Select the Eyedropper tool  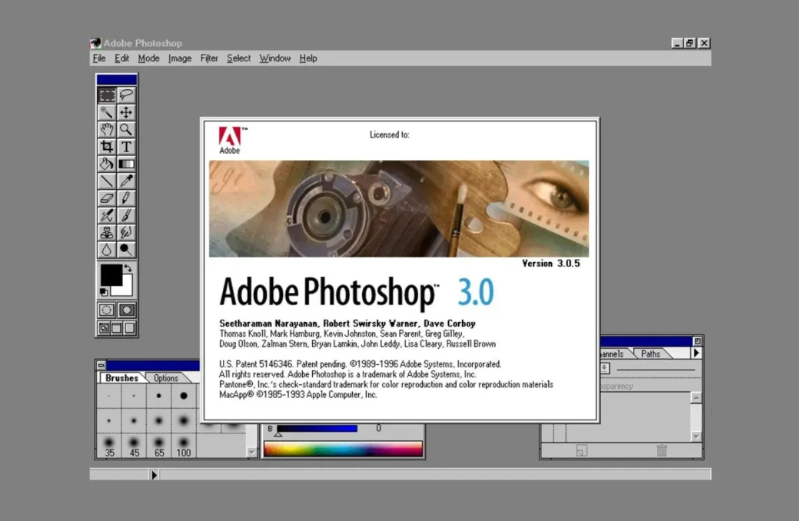coord(126,181)
